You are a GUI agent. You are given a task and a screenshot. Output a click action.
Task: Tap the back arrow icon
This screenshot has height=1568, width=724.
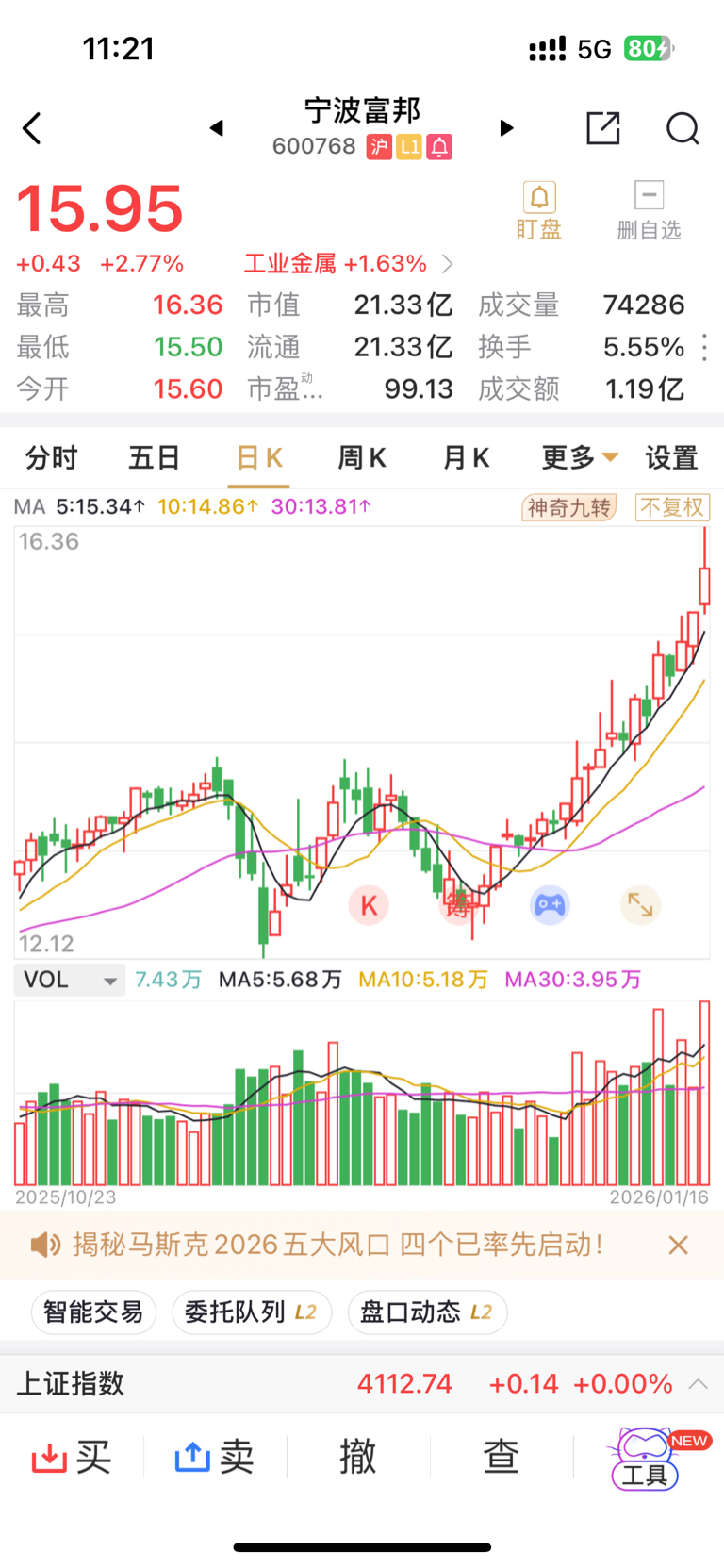[x=32, y=128]
